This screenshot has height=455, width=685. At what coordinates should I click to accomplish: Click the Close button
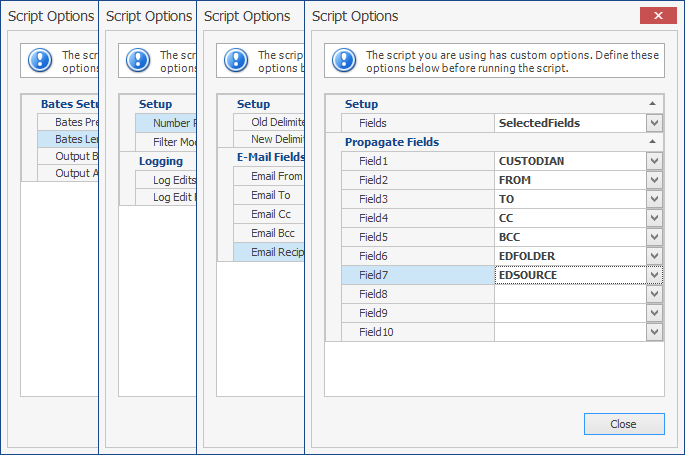click(623, 424)
